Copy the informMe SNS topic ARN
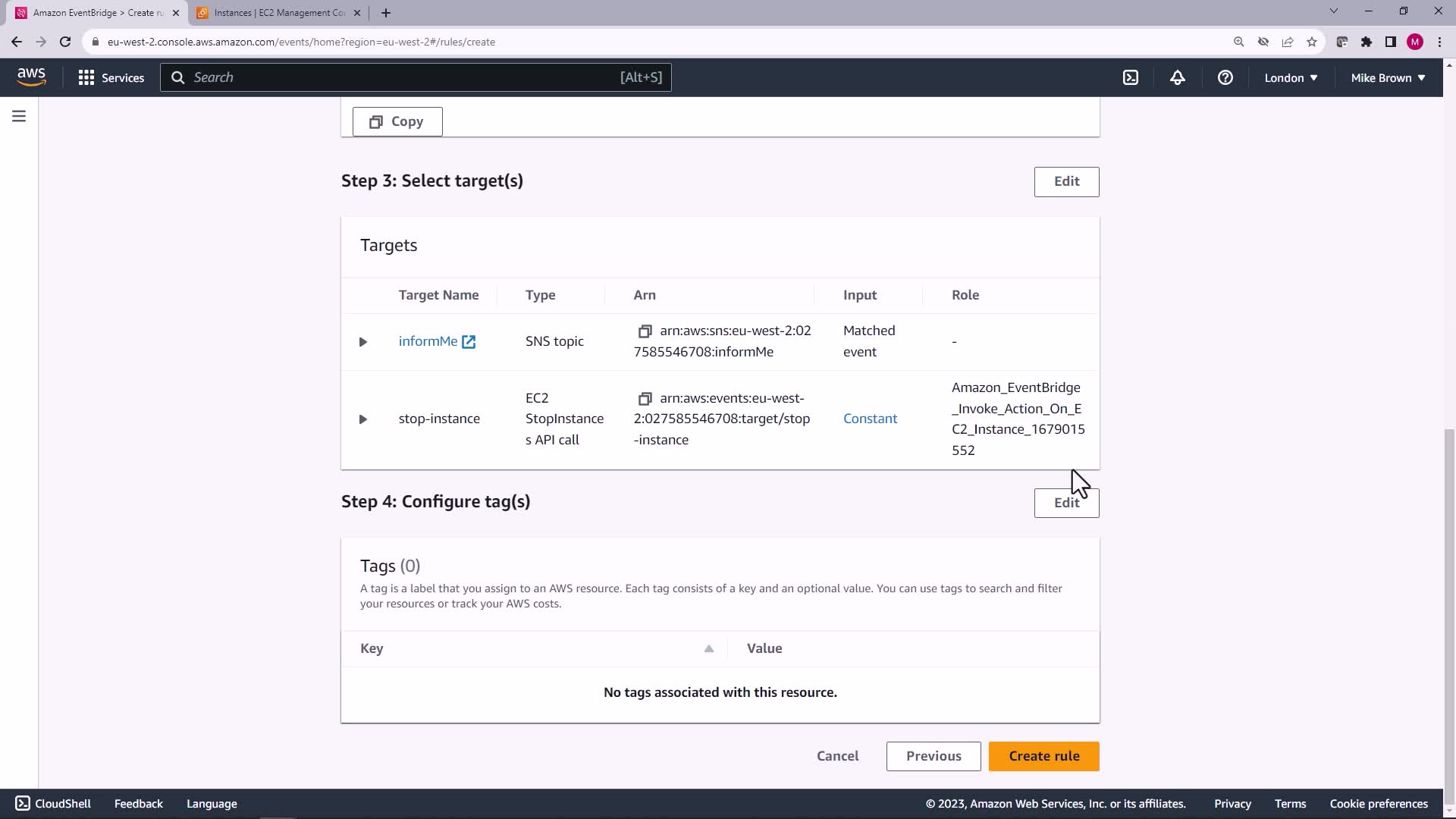The height and width of the screenshot is (819, 1456). [645, 331]
